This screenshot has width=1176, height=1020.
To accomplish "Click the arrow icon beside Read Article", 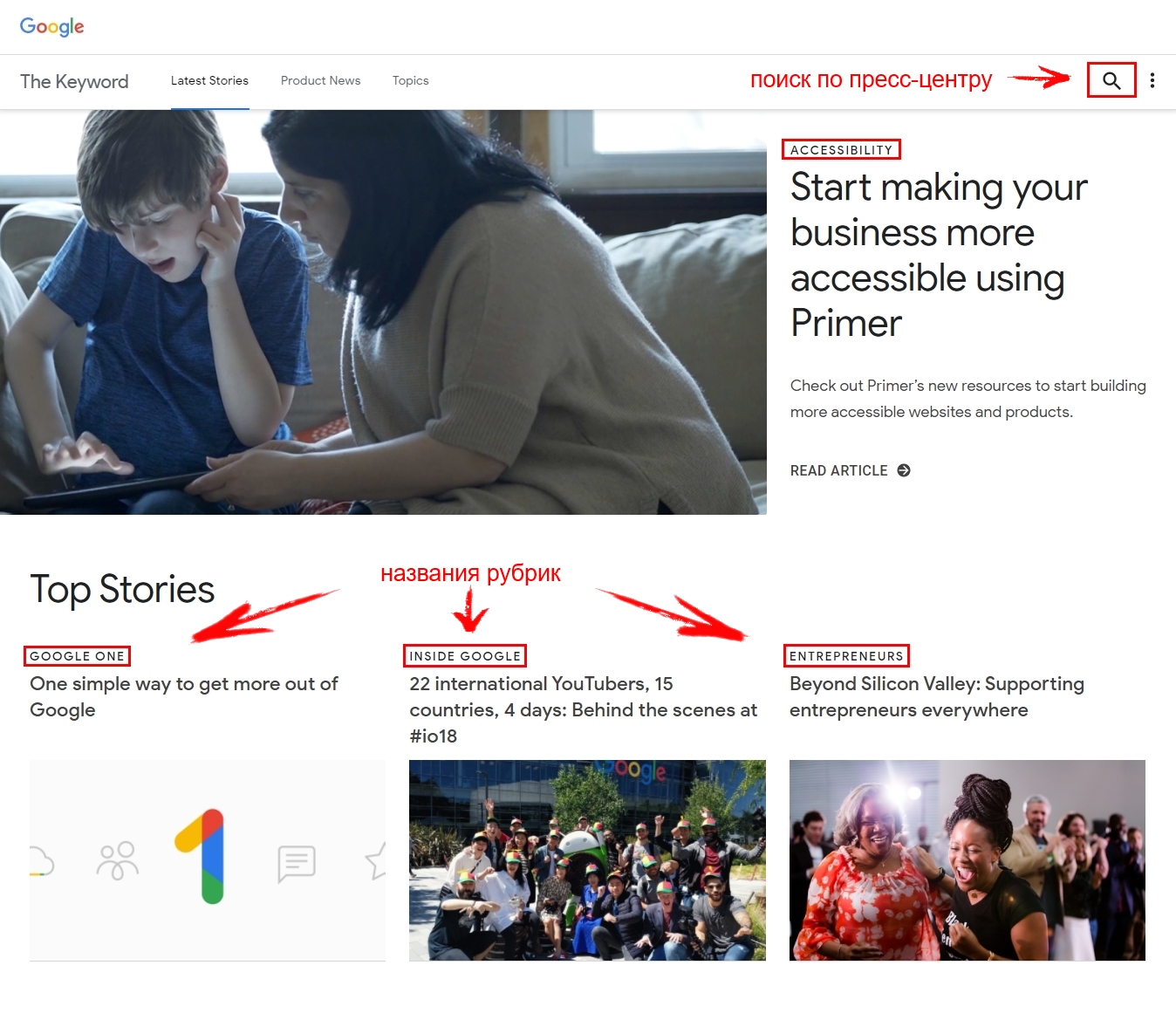I will click(904, 470).
